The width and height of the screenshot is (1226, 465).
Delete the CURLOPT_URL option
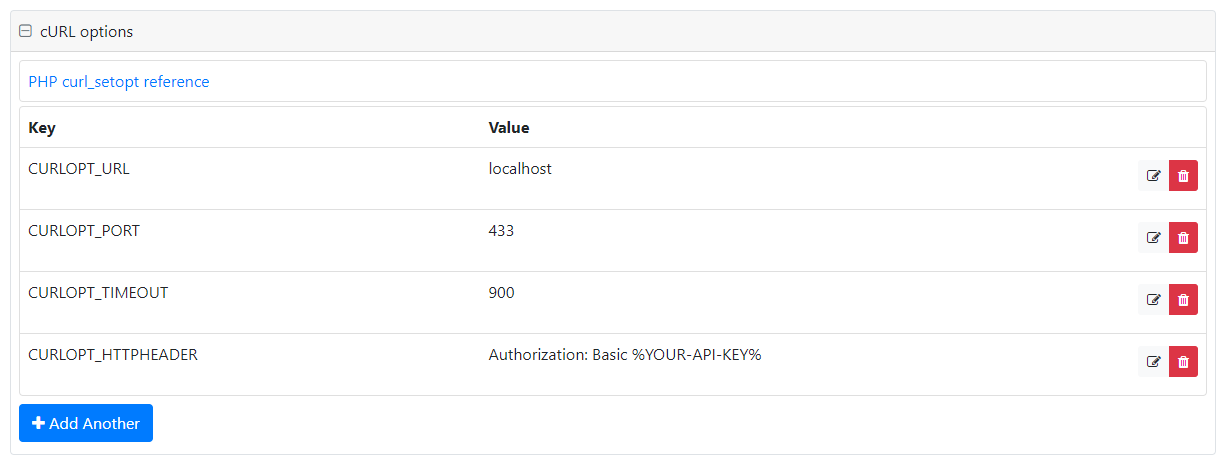pos(1183,176)
